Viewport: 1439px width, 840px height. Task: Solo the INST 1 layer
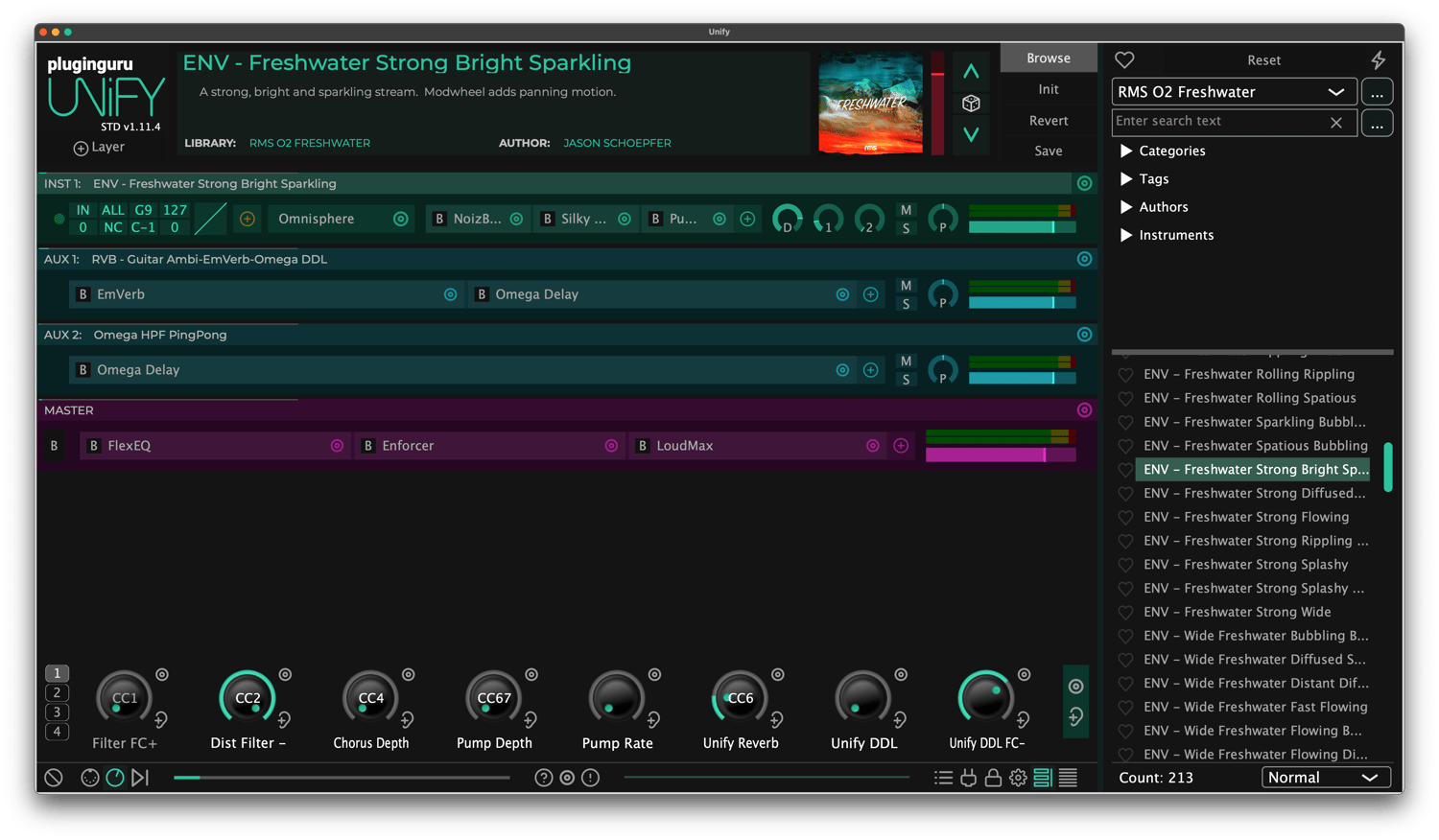[x=906, y=228]
